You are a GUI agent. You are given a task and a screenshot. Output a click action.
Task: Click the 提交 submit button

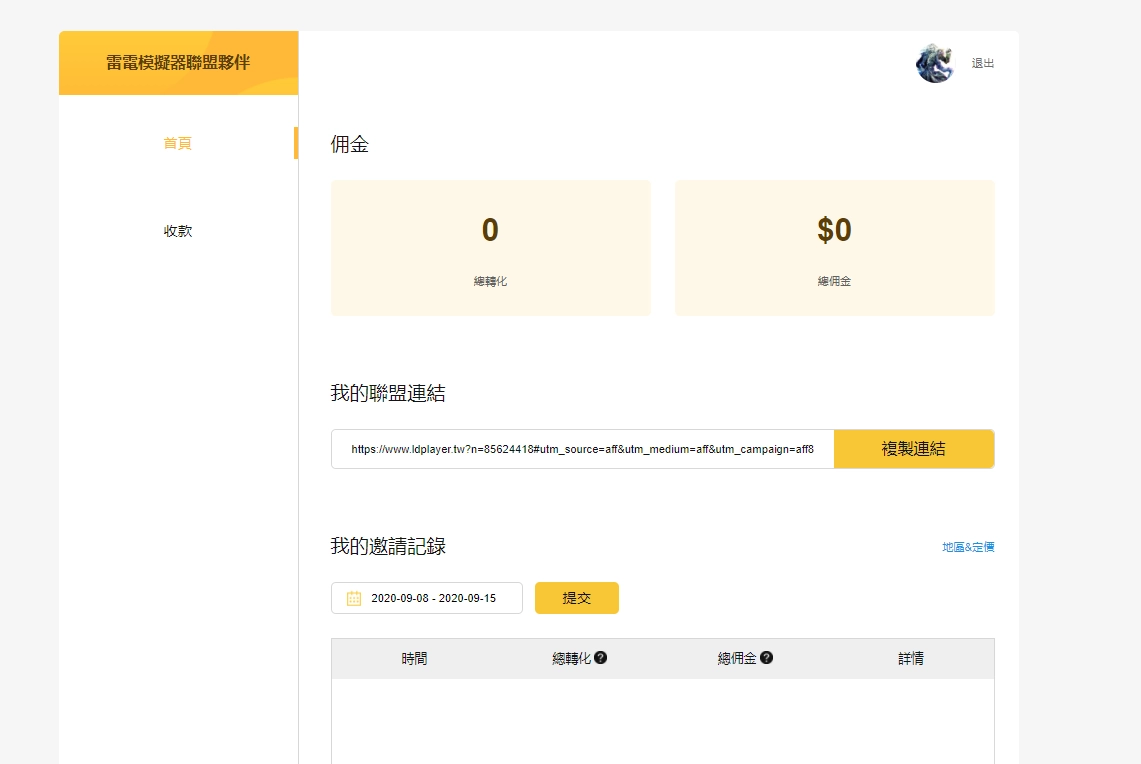tap(576, 597)
